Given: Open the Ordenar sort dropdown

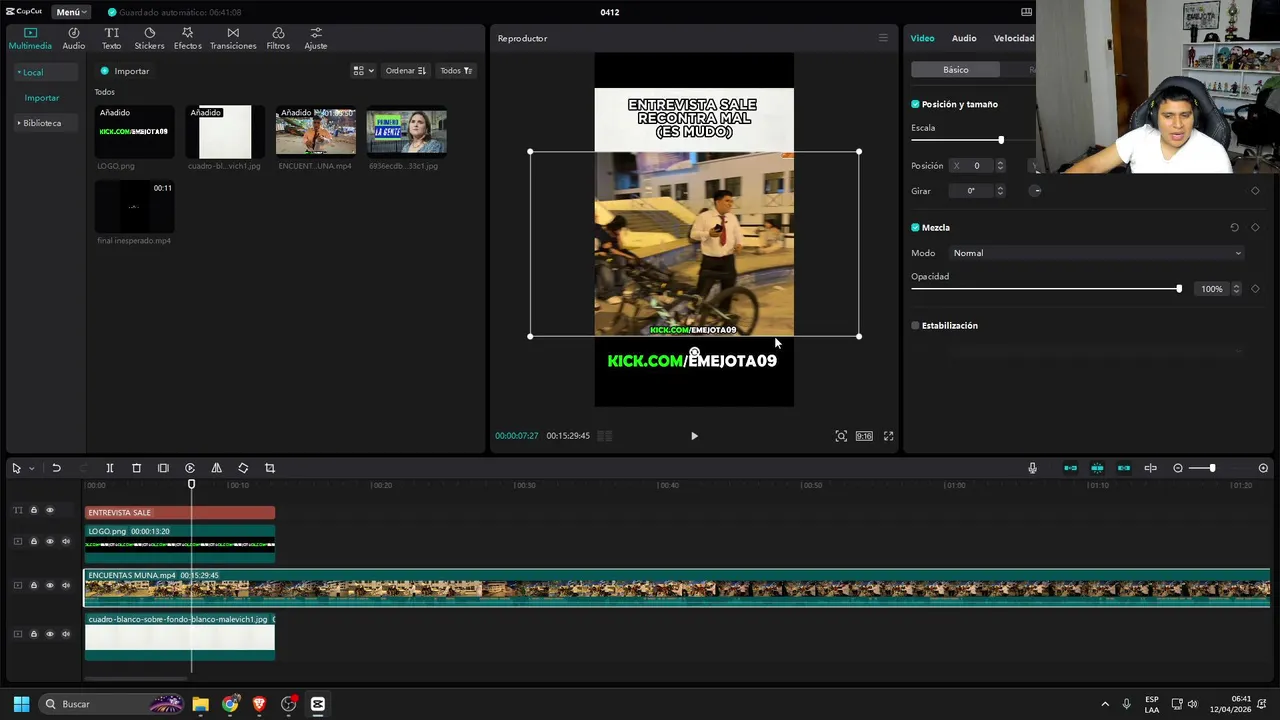Looking at the screenshot, I should [x=406, y=71].
